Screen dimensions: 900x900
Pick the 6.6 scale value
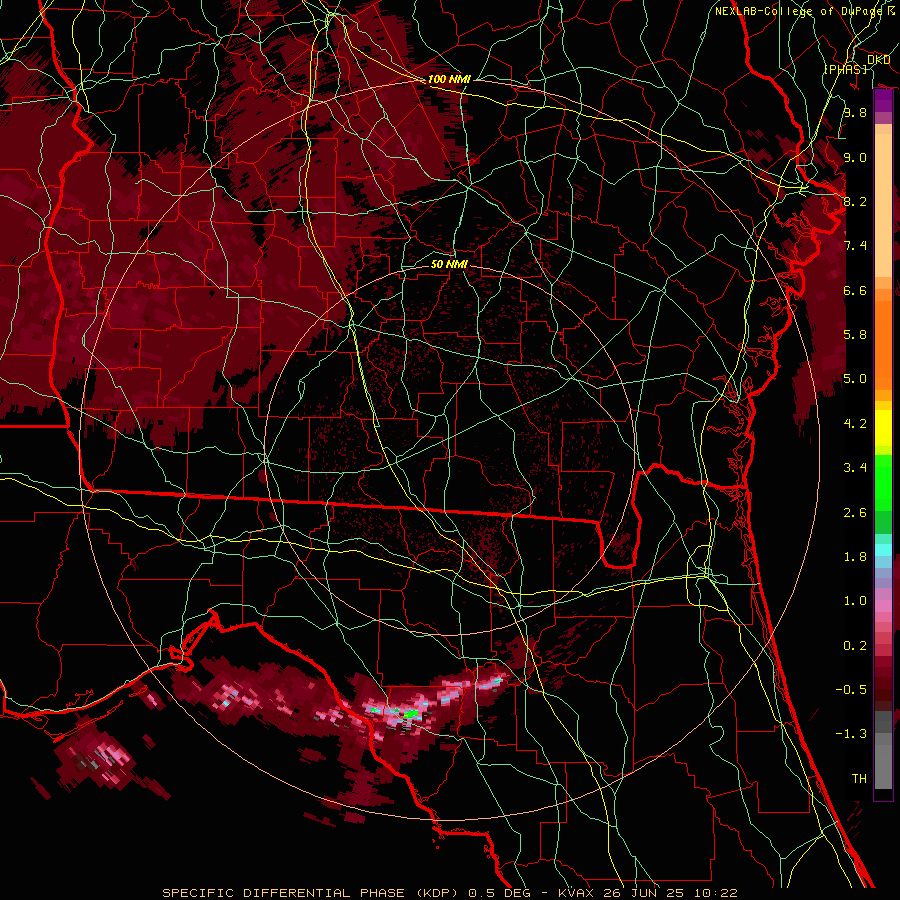point(855,290)
